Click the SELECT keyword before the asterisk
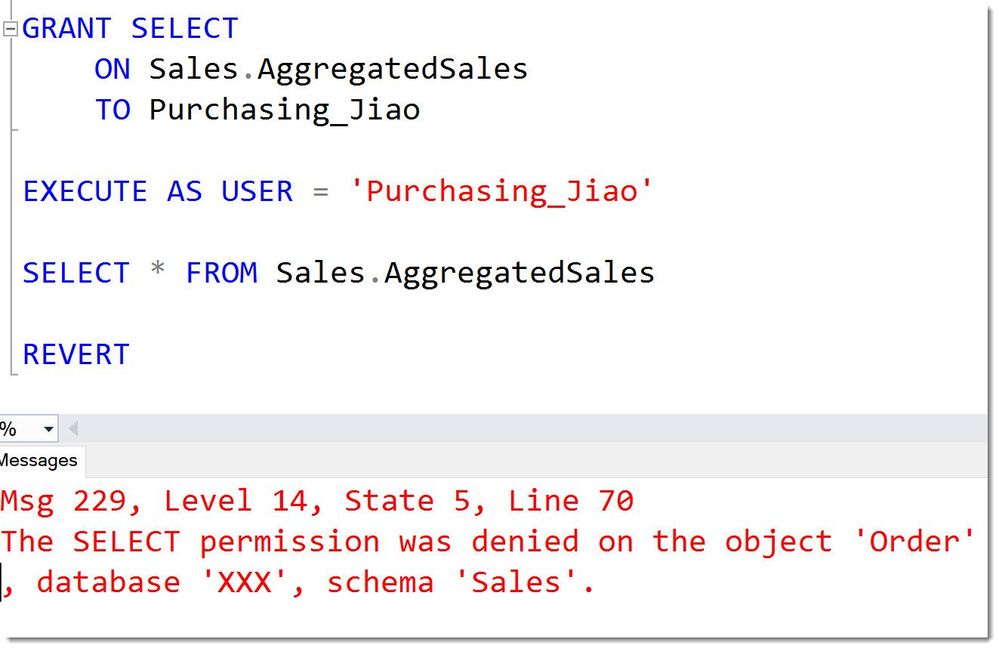The image size is (999, 649). [x=76, y=273]
